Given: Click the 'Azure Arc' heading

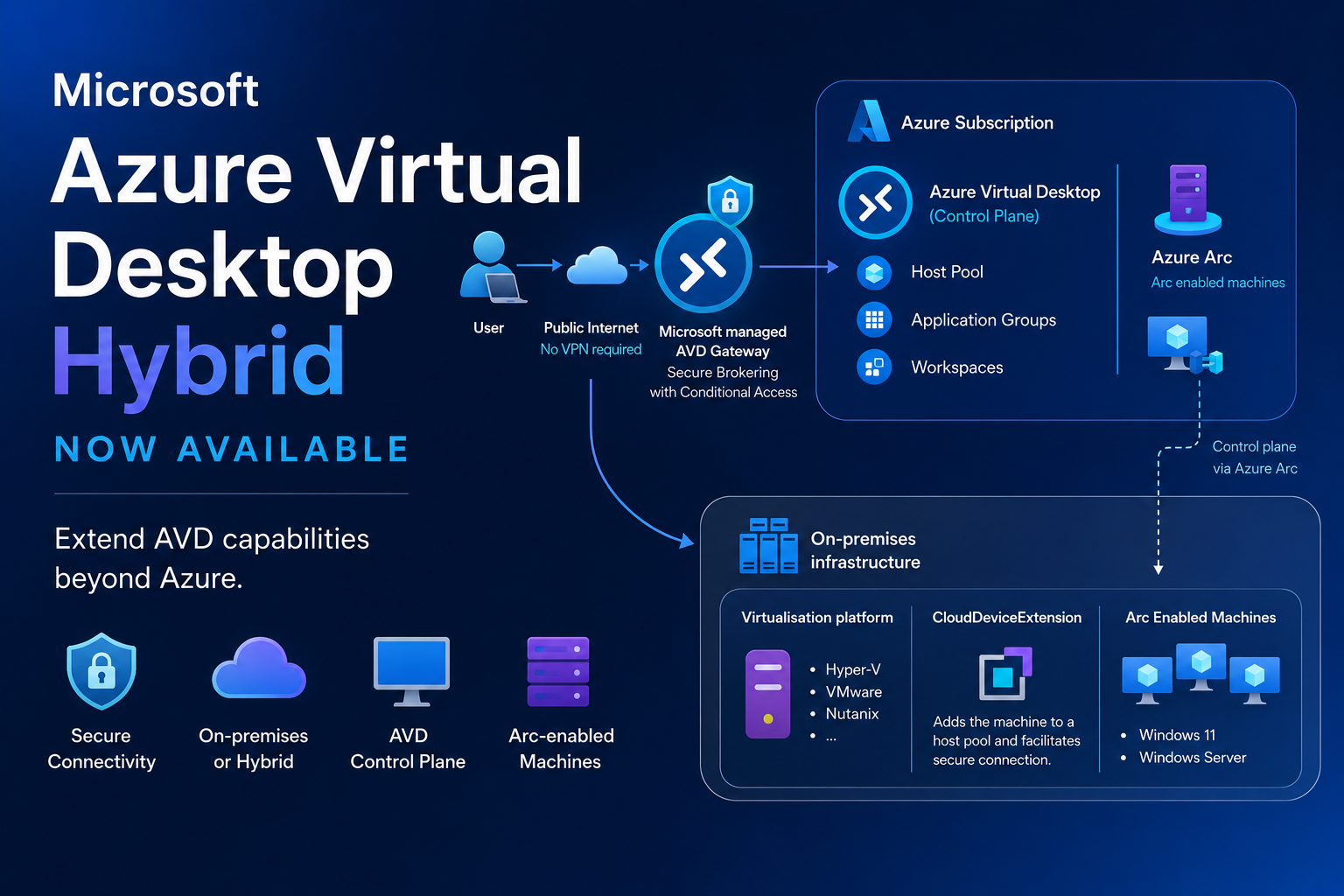Looking at the screenshot, I should [x=1192, y=257].
